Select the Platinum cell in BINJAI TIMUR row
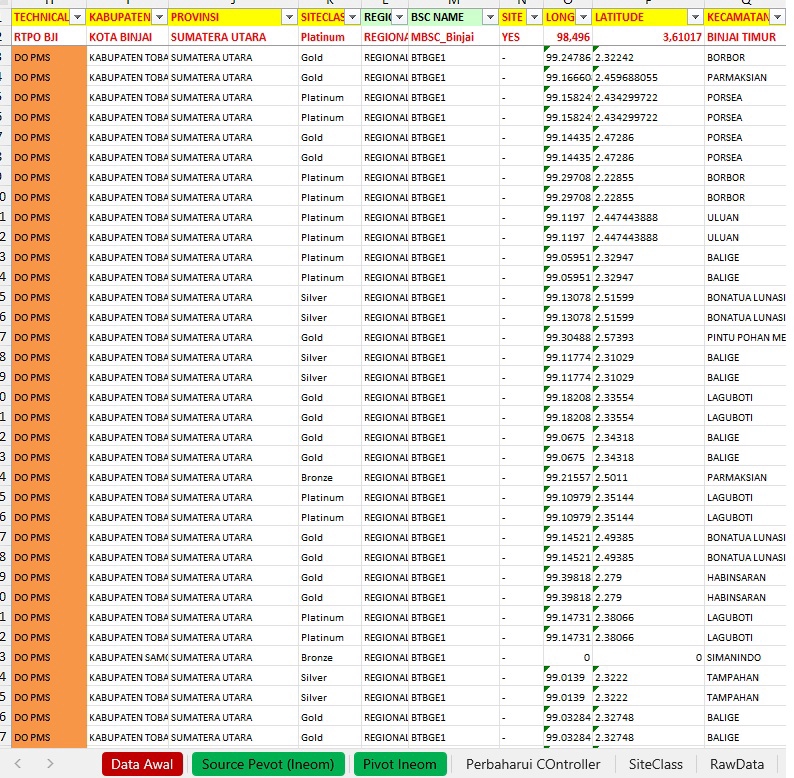The width and height of the screenshot is (794, 778). pyautogui.click(x=330, y=37)
